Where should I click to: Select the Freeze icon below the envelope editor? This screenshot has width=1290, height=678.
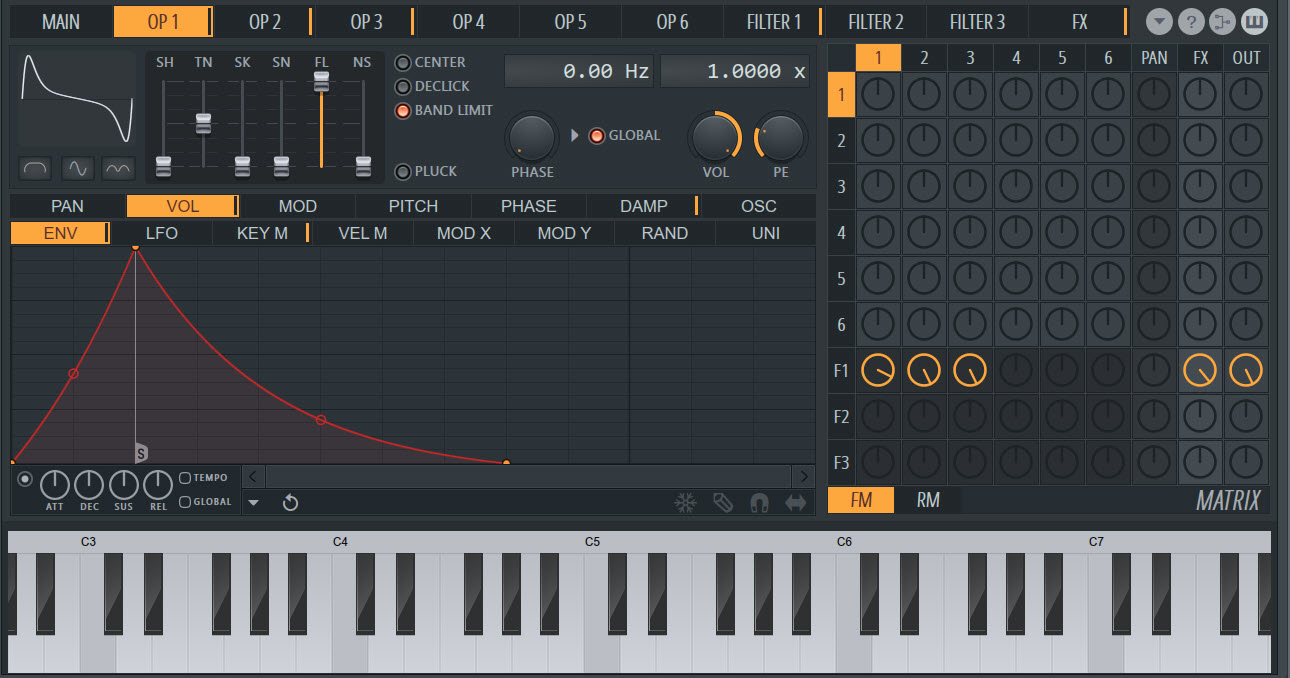coord(685,503)
